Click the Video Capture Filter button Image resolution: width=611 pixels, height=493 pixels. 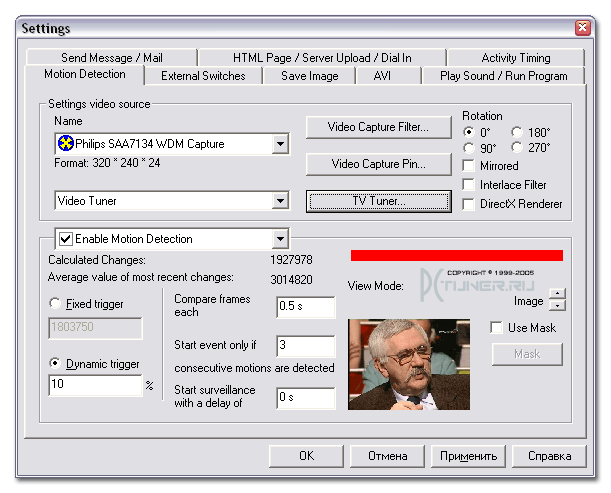(x=378, y=127)
